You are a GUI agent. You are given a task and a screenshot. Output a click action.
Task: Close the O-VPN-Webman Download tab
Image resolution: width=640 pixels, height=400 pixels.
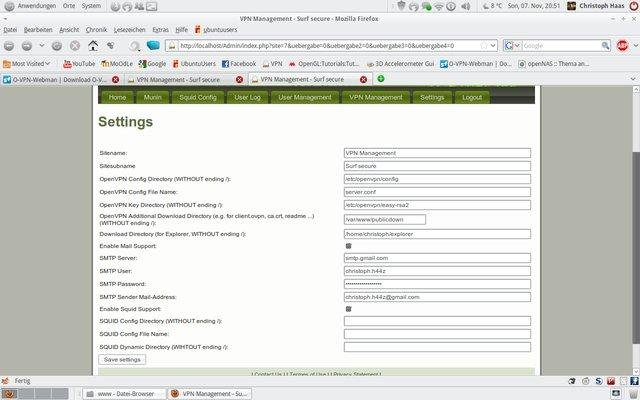116,80
